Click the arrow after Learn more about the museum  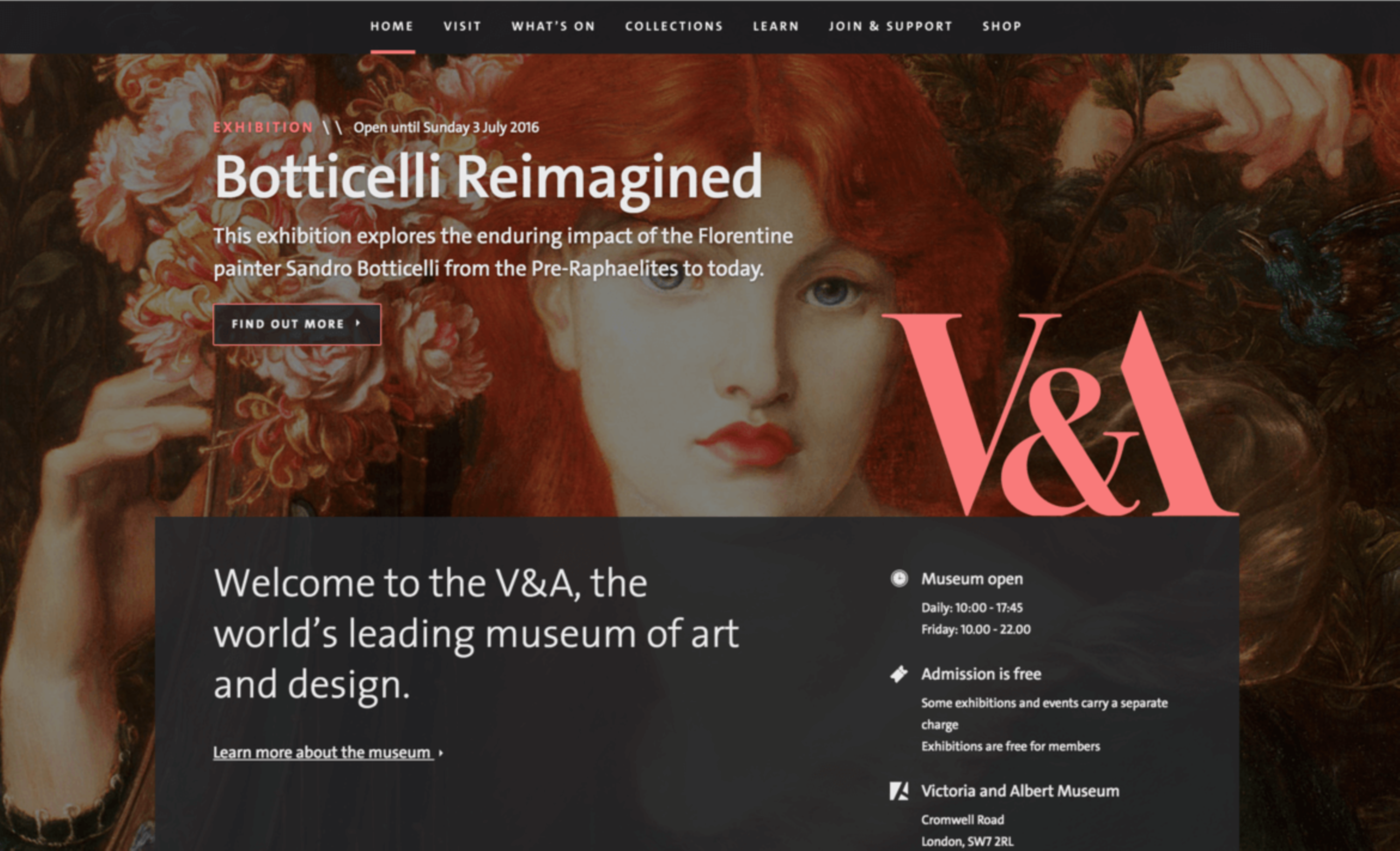coord(441,753)
